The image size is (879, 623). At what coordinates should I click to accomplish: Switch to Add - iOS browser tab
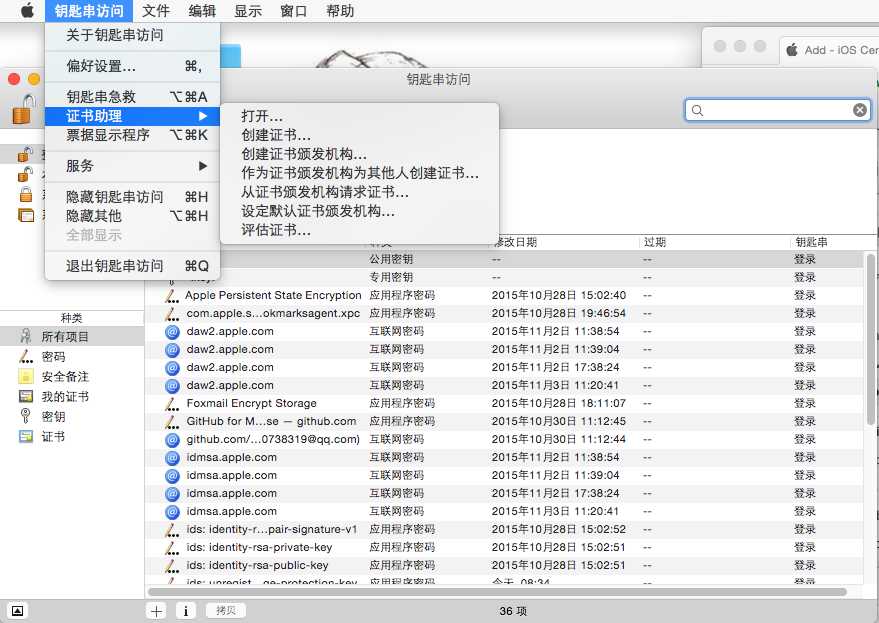click(x=830, y=50)
